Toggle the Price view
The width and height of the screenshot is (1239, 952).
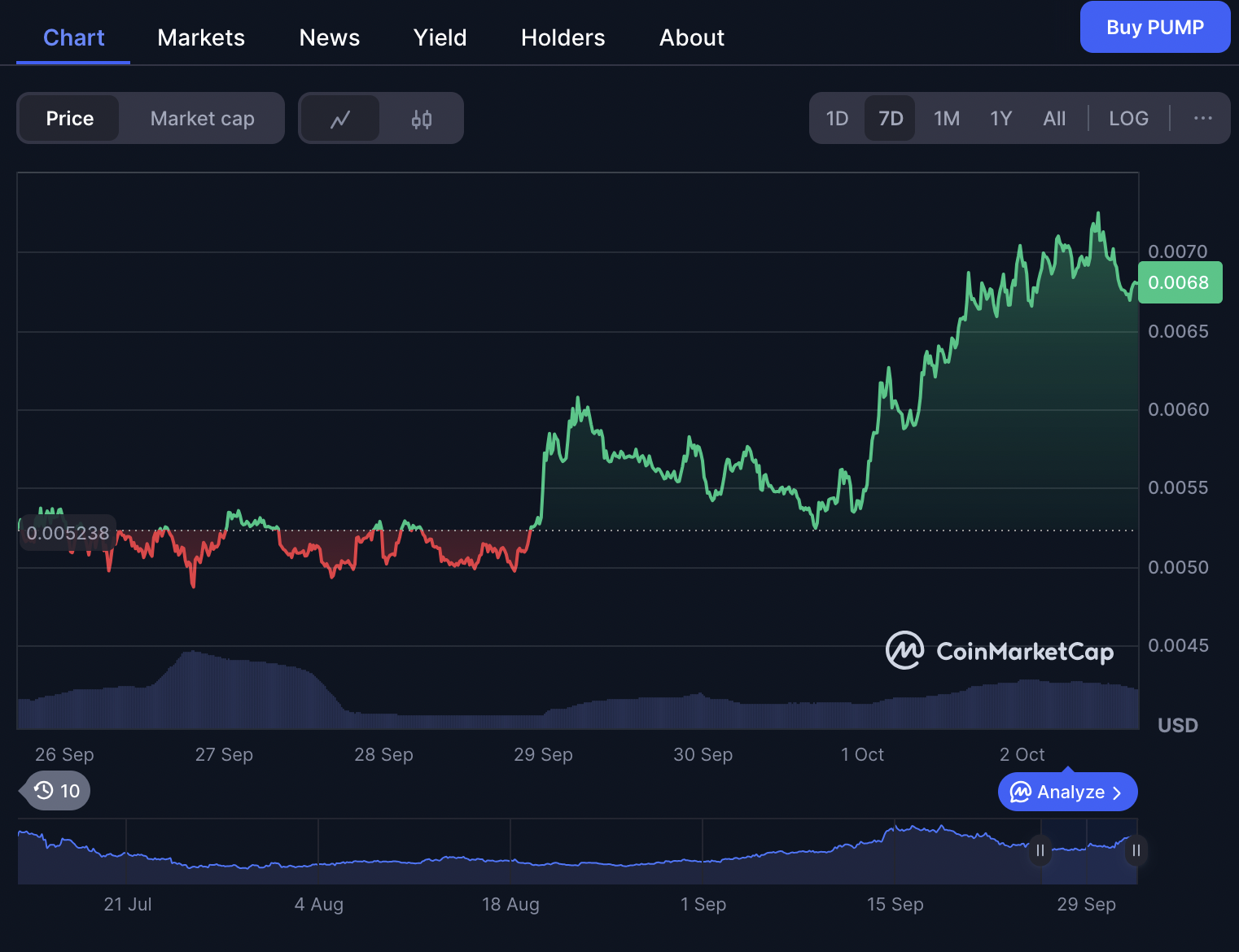point(70,119)
